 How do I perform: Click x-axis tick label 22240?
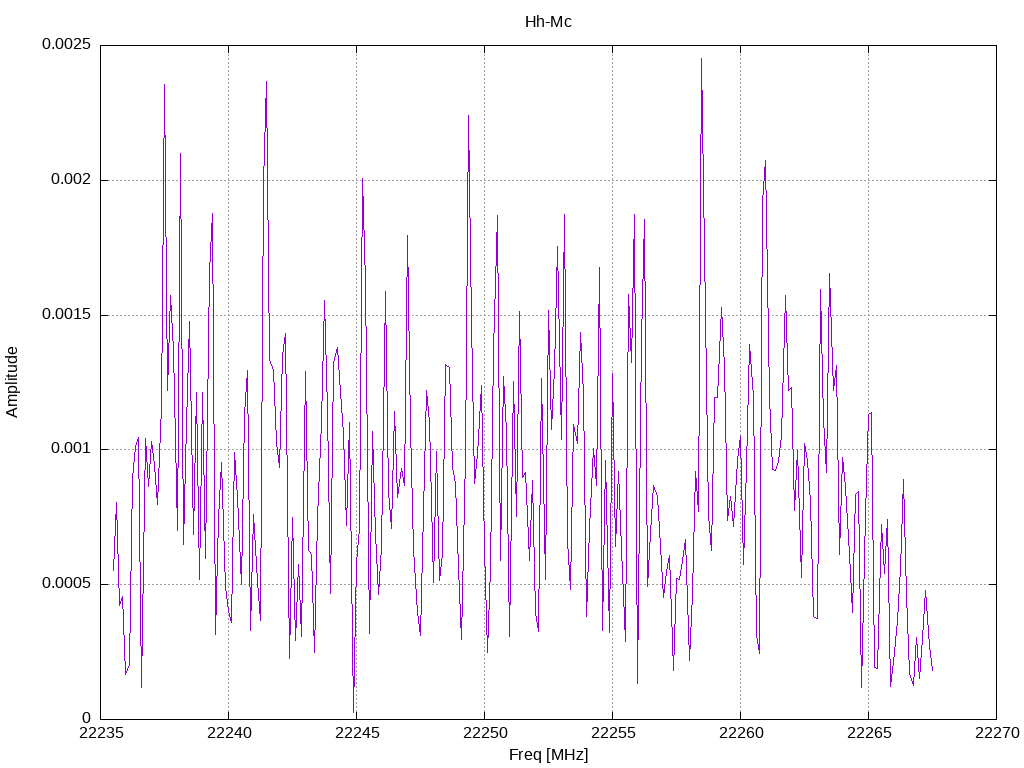(x=229, y=733)
